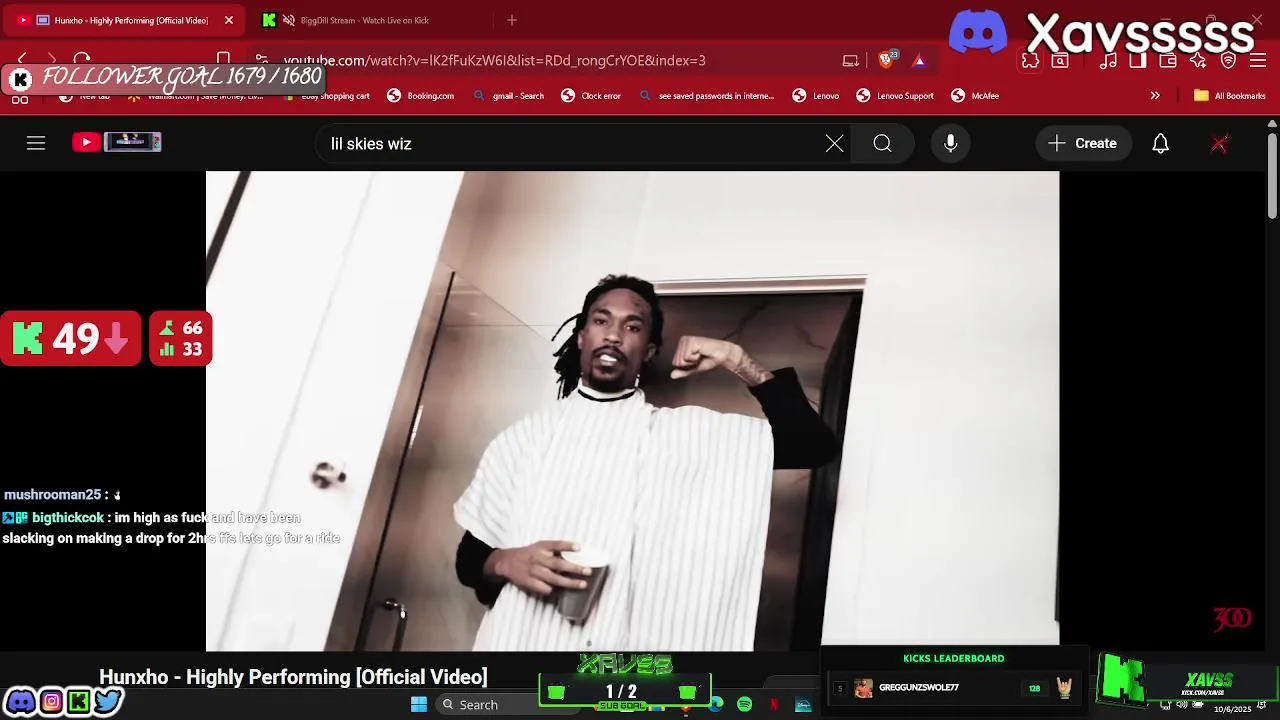Open the YouTube guide hamburger menu
Screen dimensions: 1280x720
click(36, 144)
